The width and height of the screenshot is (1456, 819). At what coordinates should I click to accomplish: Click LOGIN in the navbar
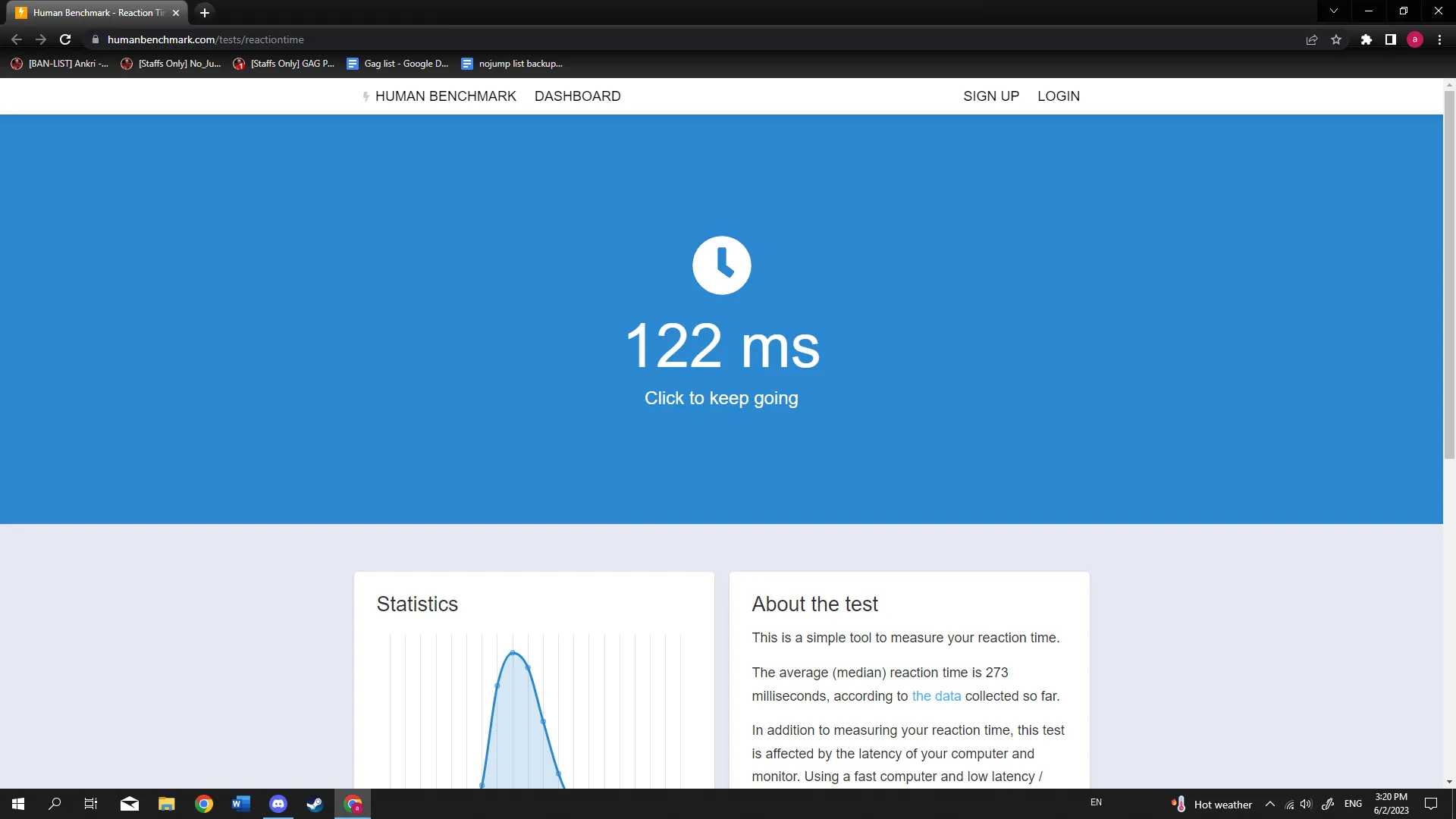coord(1059,96)
